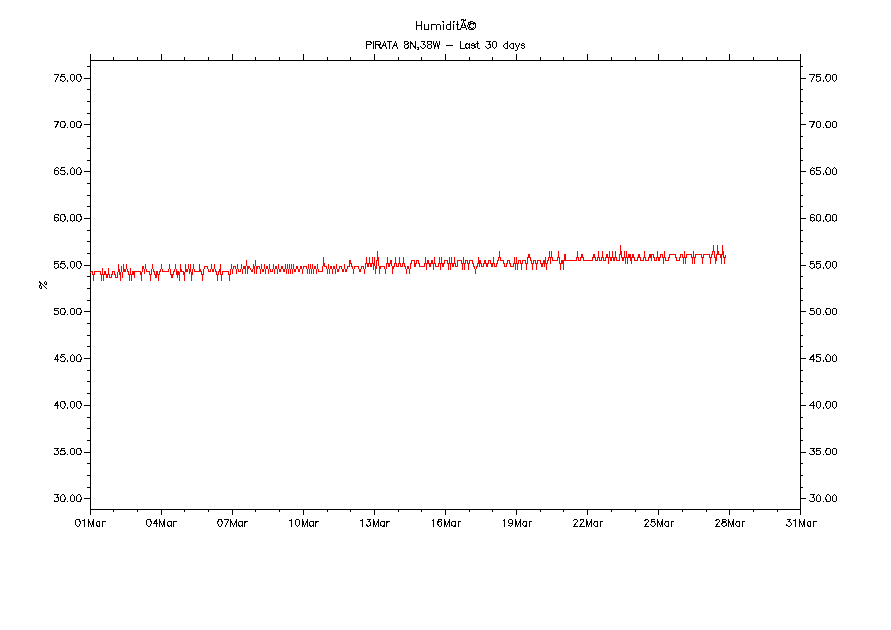Click the 75.00 label on left axis

click(x=68, y=78)
